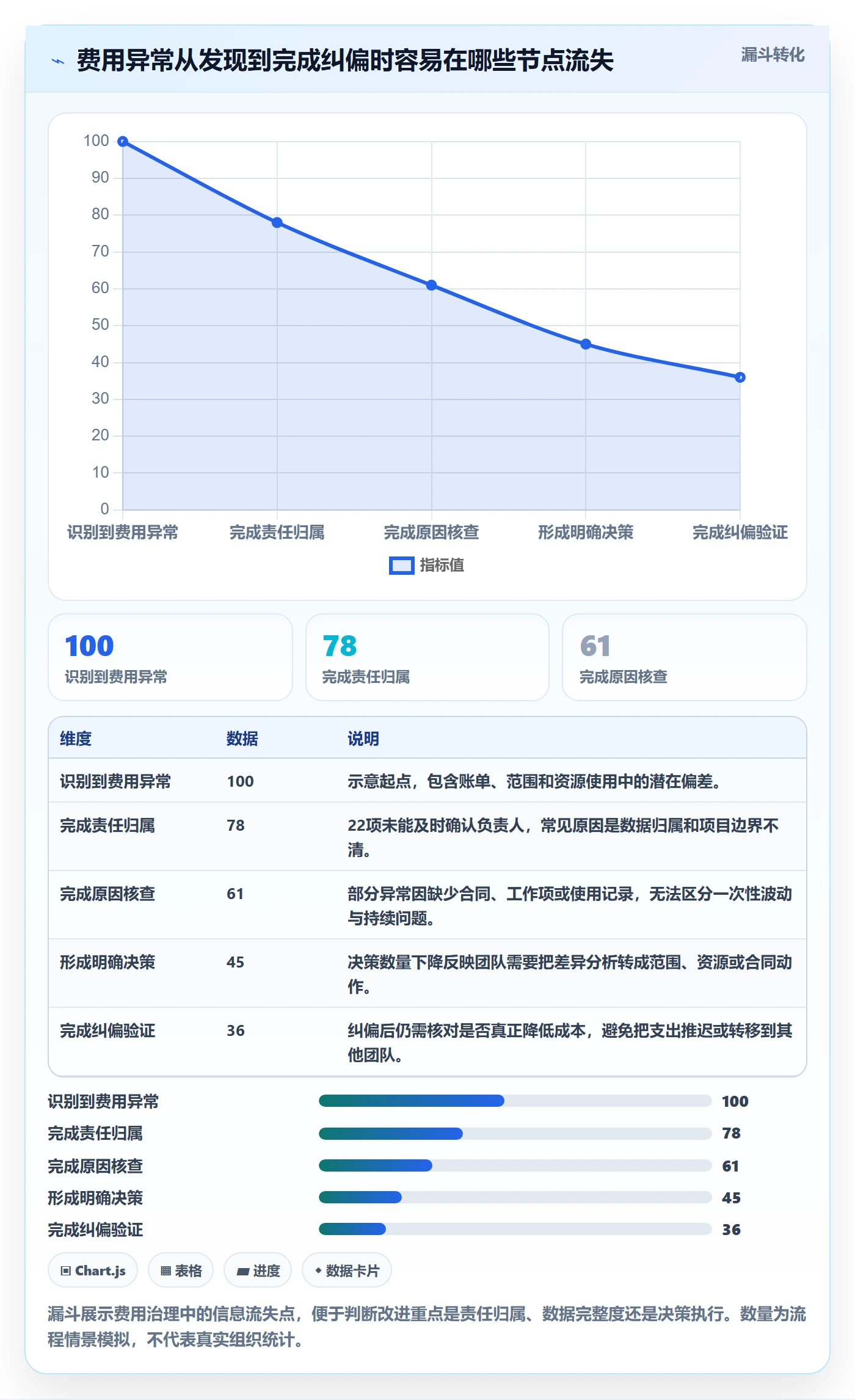This screenshot has width=855, height=1400.
Task: Toggle the 指标值 legend swatch
Action: coord(402,566)
